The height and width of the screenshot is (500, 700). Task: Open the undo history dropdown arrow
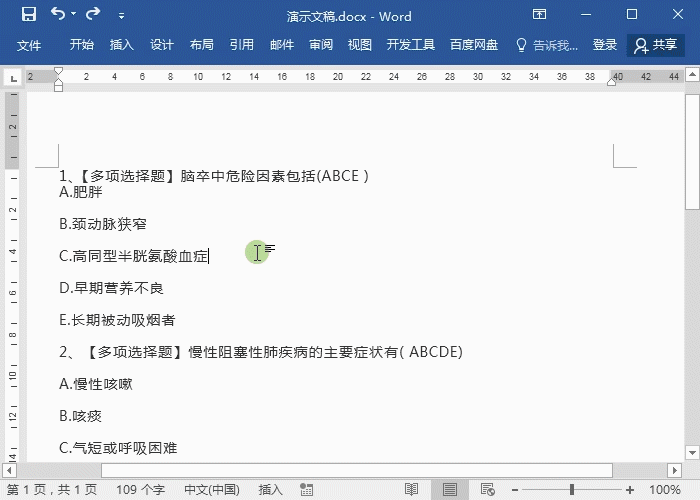click(x=74, y=14)
